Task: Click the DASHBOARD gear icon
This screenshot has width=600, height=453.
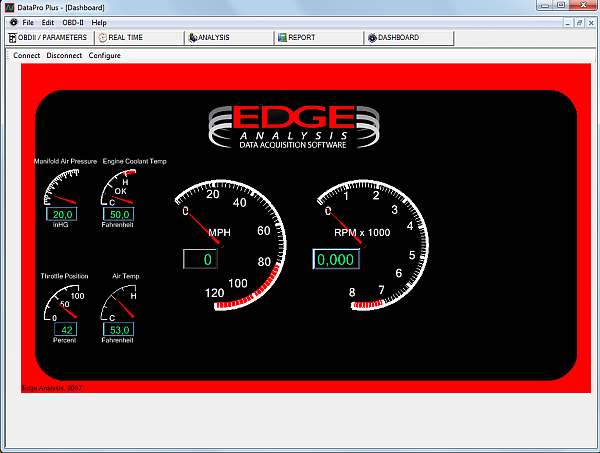Action: coord(372,37)
